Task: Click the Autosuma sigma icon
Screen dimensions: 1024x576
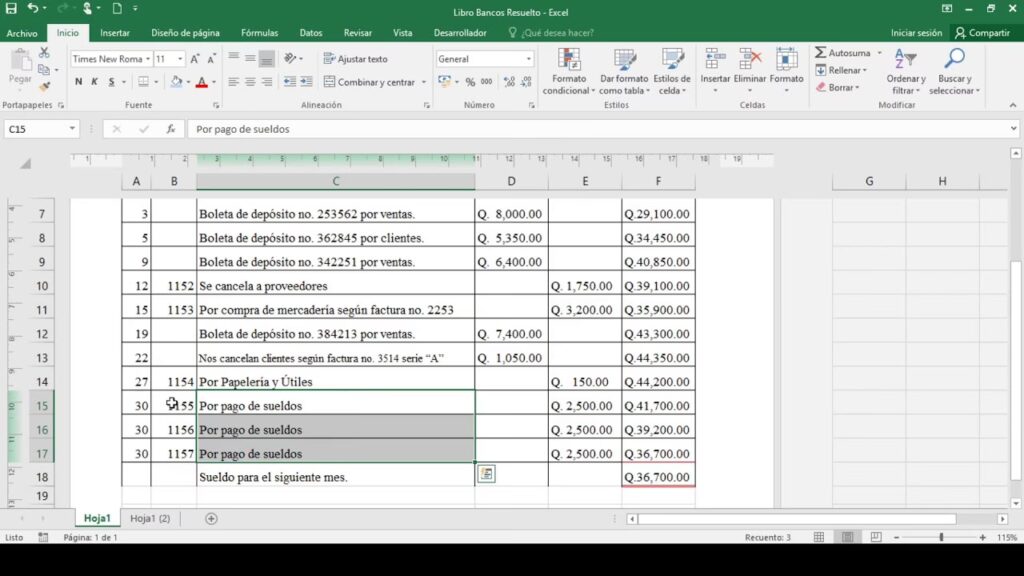Action: [821, 53]
